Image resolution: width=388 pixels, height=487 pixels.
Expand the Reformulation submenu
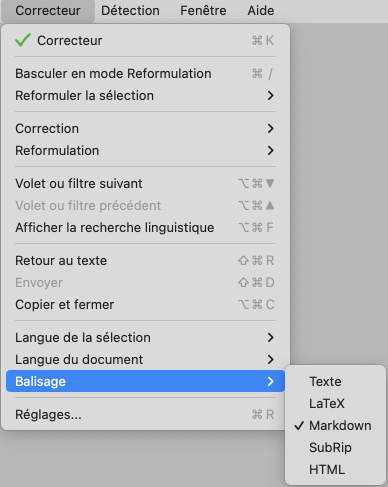pyautogui.click(x=145, y=151)
